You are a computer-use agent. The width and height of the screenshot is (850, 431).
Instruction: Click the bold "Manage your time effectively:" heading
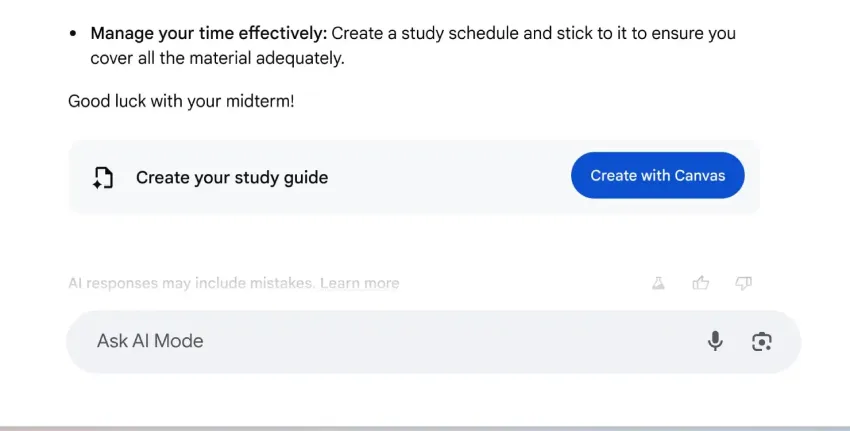[209, 33]
